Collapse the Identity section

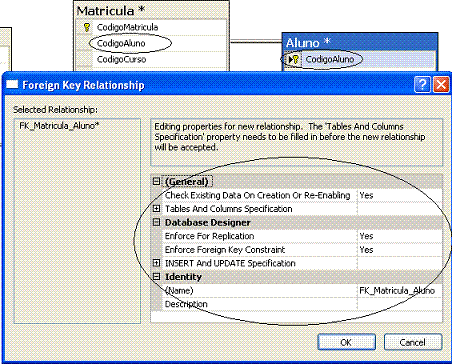tap(156, 277)
